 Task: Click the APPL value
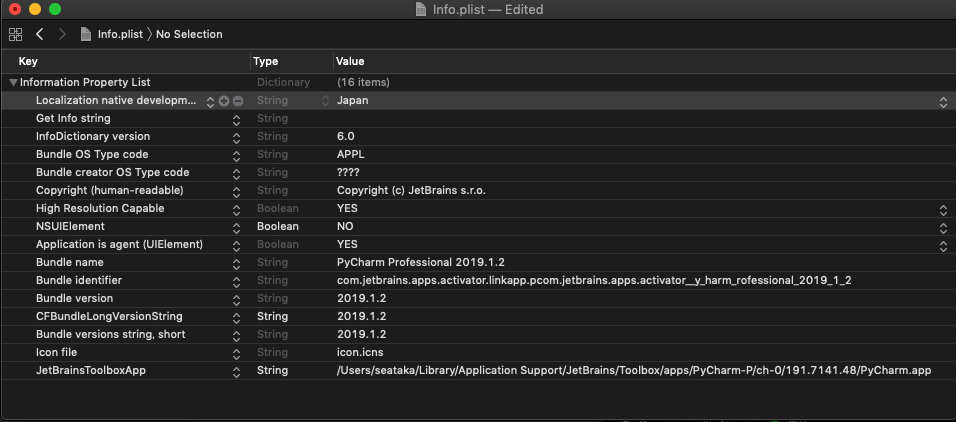(351, 154)
